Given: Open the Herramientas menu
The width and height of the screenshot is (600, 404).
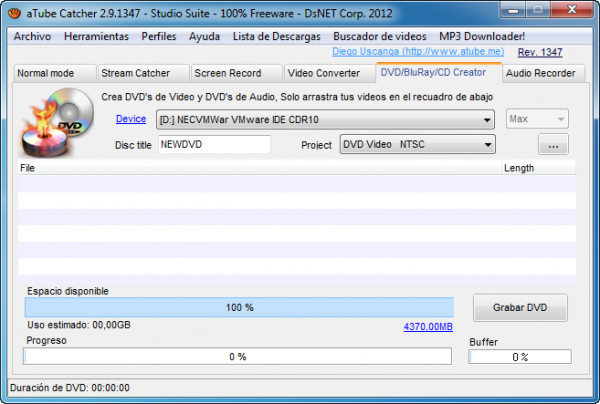Looking at the screenshot, I should point(96,36).
